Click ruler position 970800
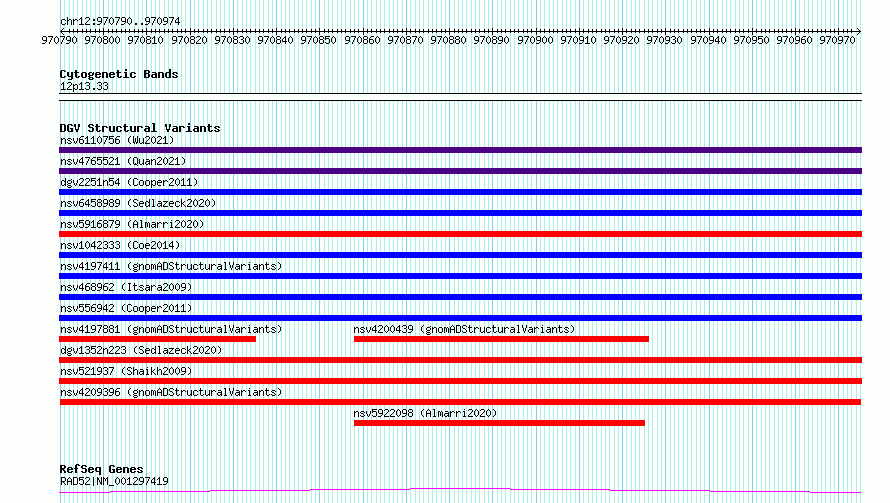 [103, 40]
